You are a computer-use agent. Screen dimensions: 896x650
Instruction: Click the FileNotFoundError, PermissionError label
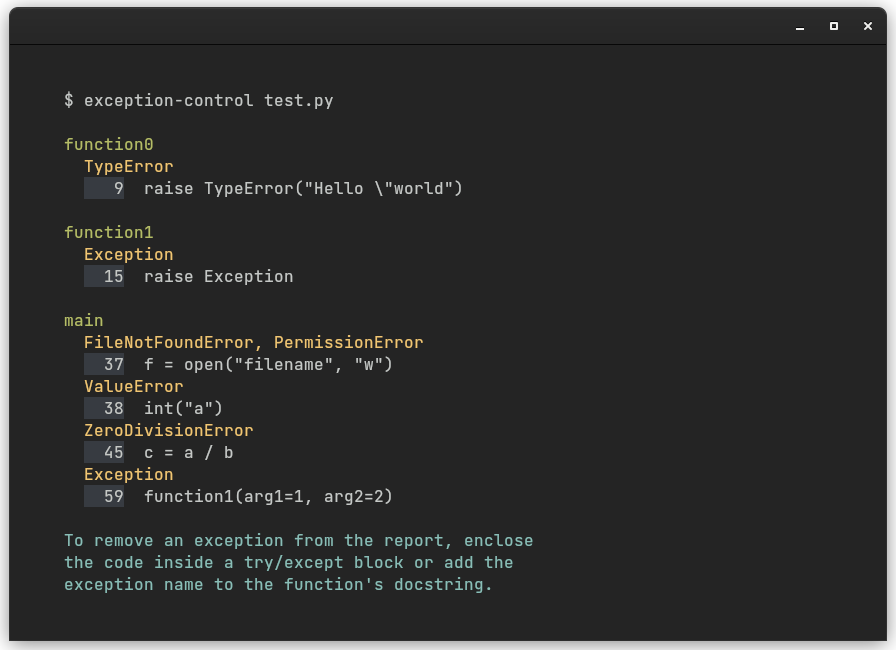coord(253,342)
